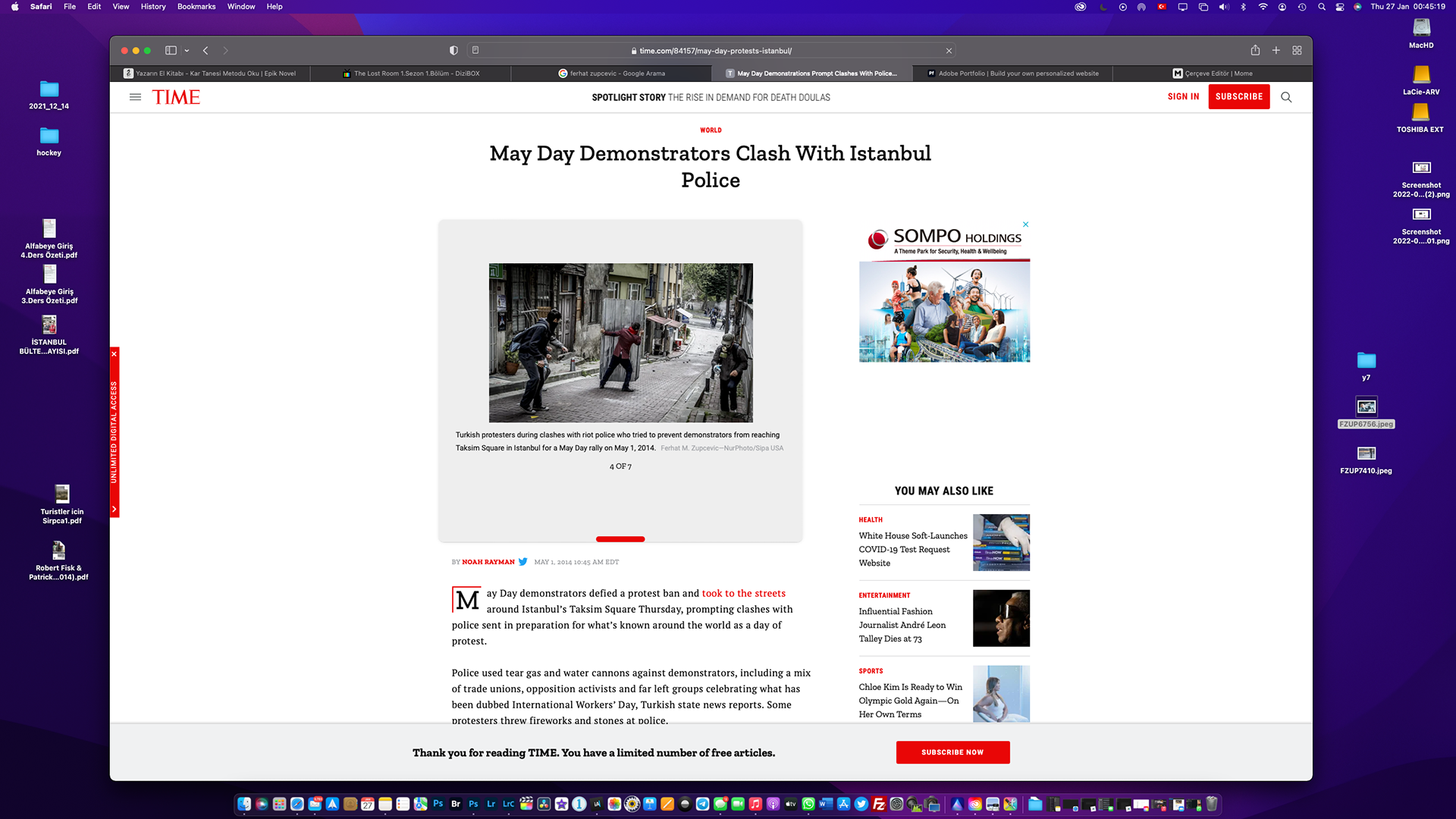Viewport: 1456px width, 819px height.
Task: Add a new tab with plus icon
Action: point(1276,50)
